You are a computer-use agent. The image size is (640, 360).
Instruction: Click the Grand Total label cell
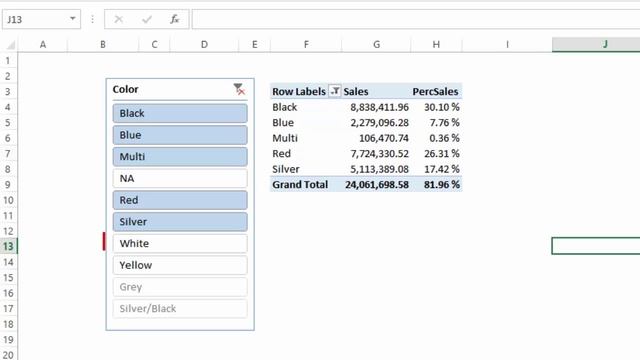click(306, 184)
